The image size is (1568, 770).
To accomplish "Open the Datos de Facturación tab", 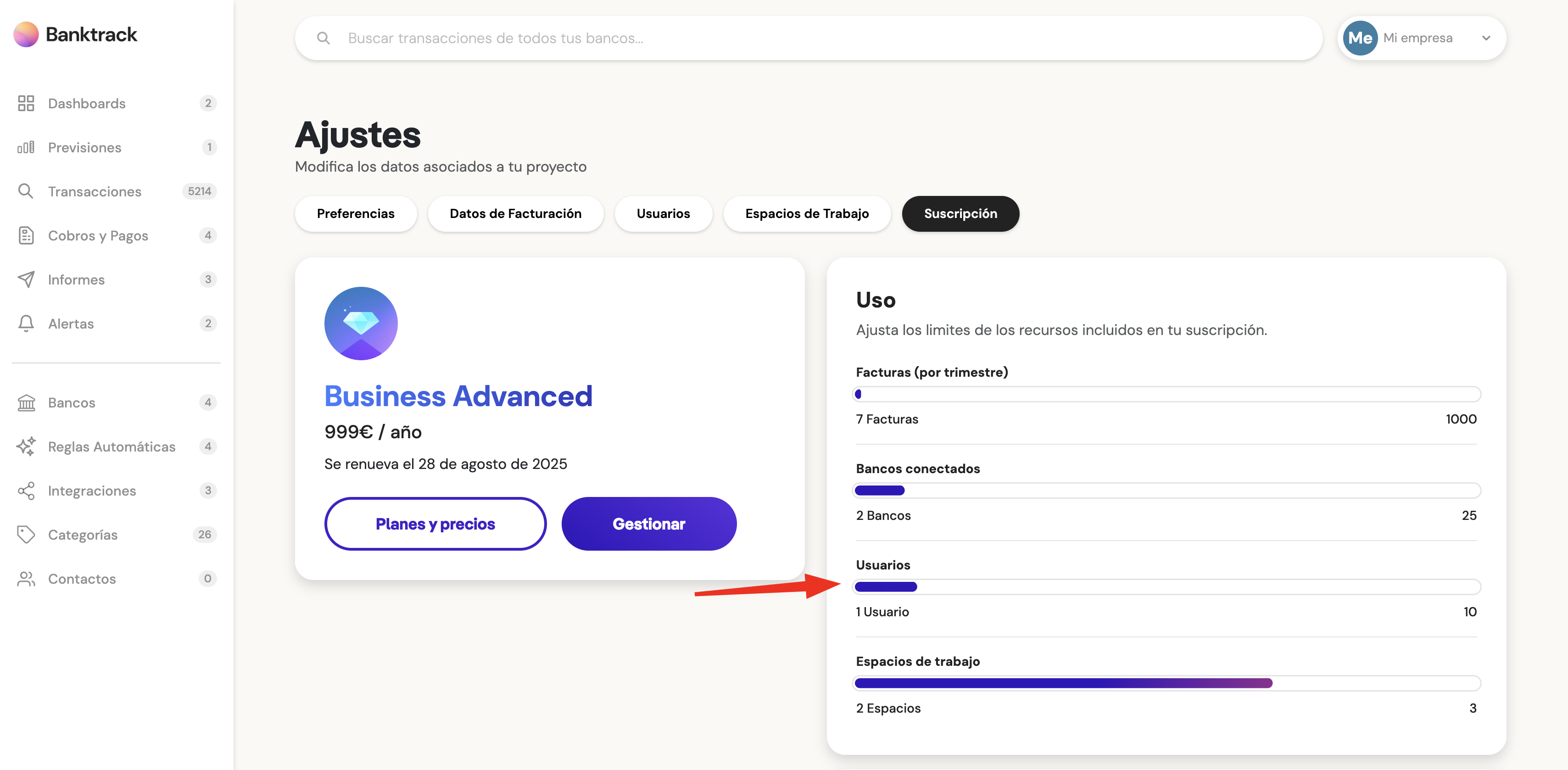I will tap(515, 214).
